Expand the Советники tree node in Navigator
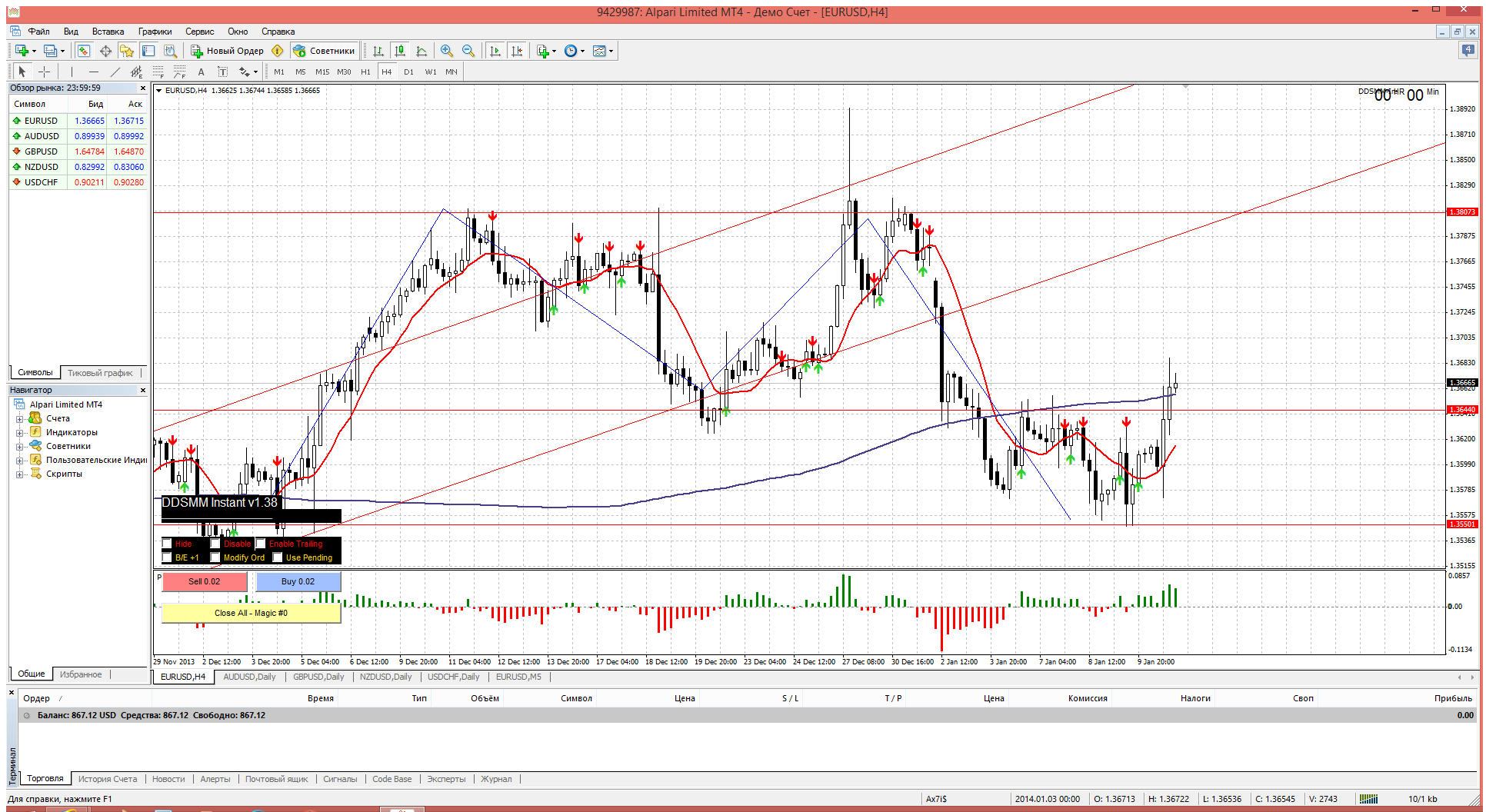Screen dimensions: 1486x812 click(19, 447)
